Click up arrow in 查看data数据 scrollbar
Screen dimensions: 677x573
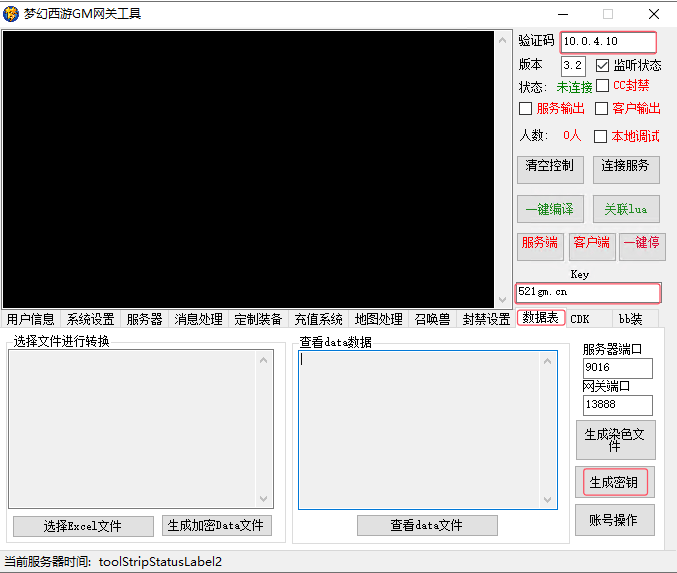pos(547,360)
